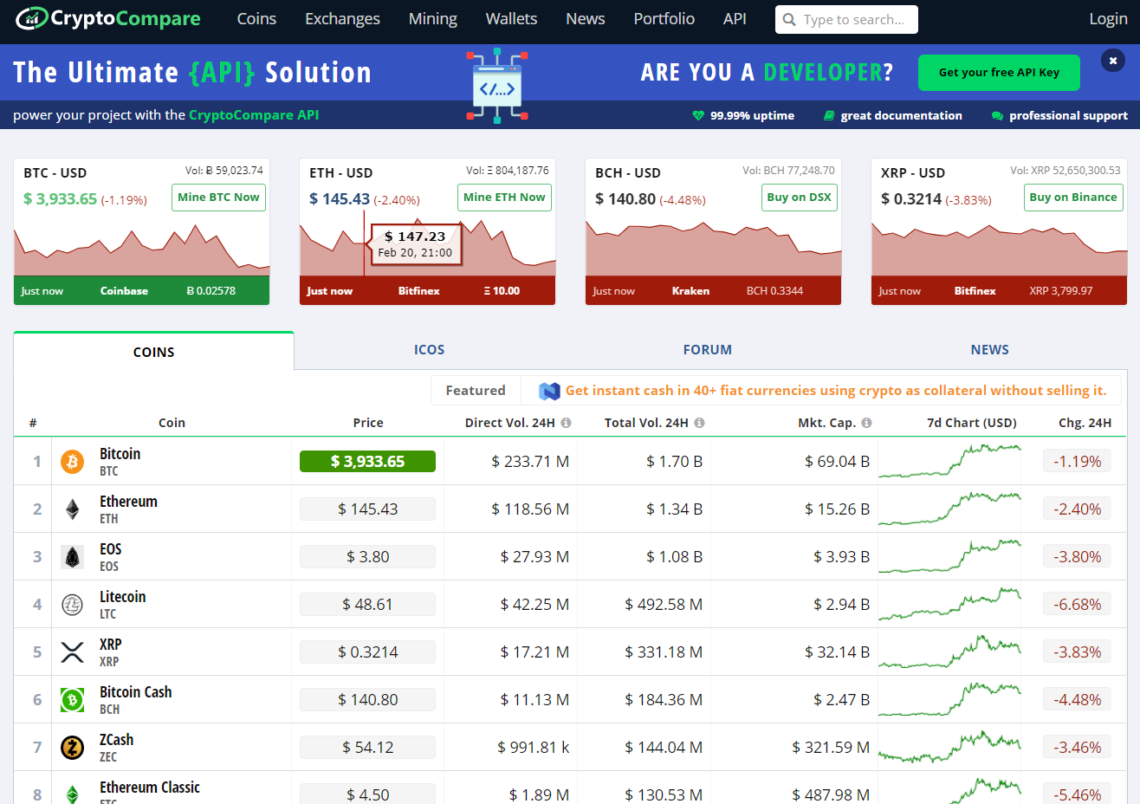Click the Buy on DSX button
1140x804 pixels.
pos(799,197)
